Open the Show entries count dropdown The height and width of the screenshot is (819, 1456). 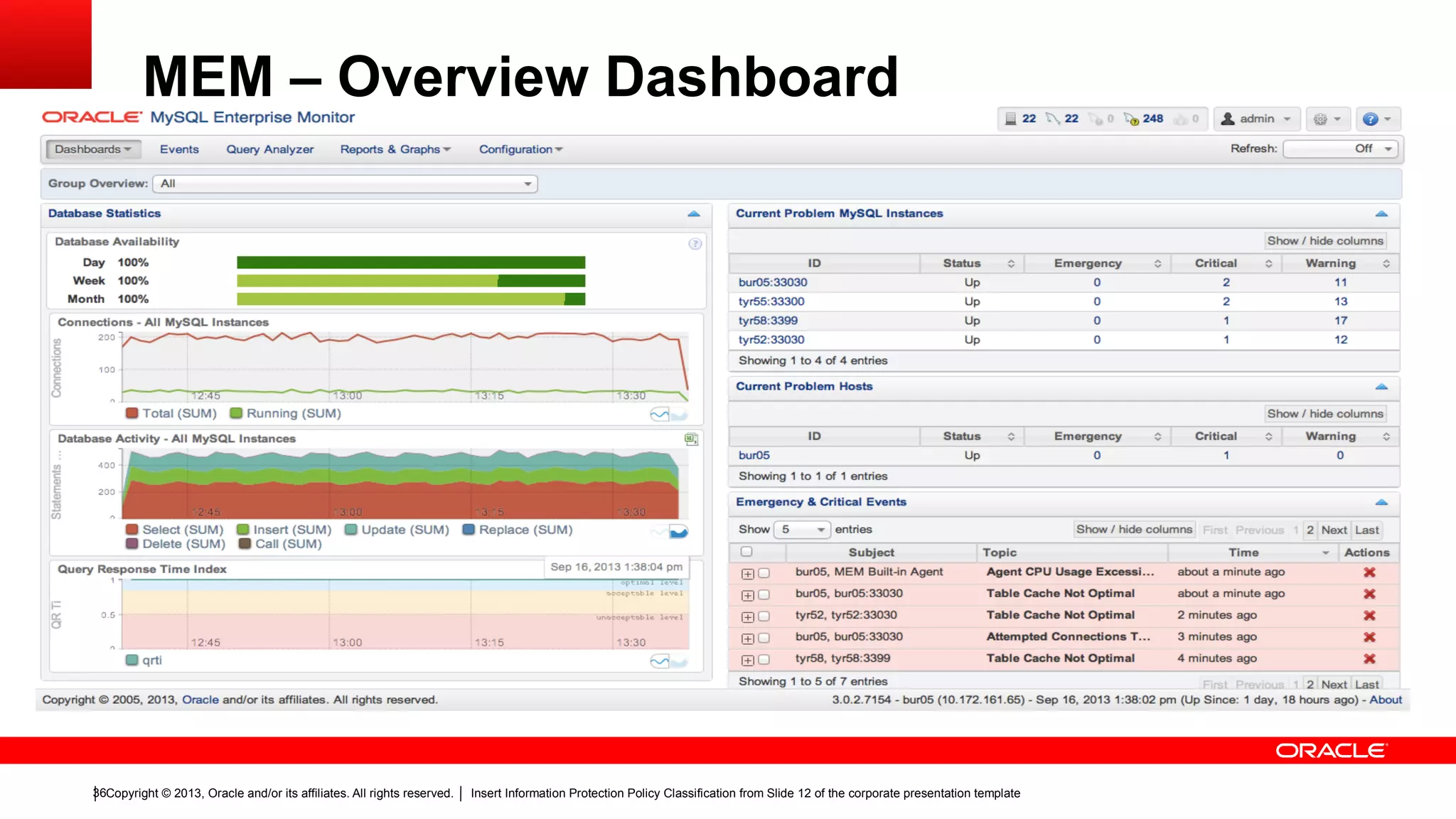pos(802,530)
